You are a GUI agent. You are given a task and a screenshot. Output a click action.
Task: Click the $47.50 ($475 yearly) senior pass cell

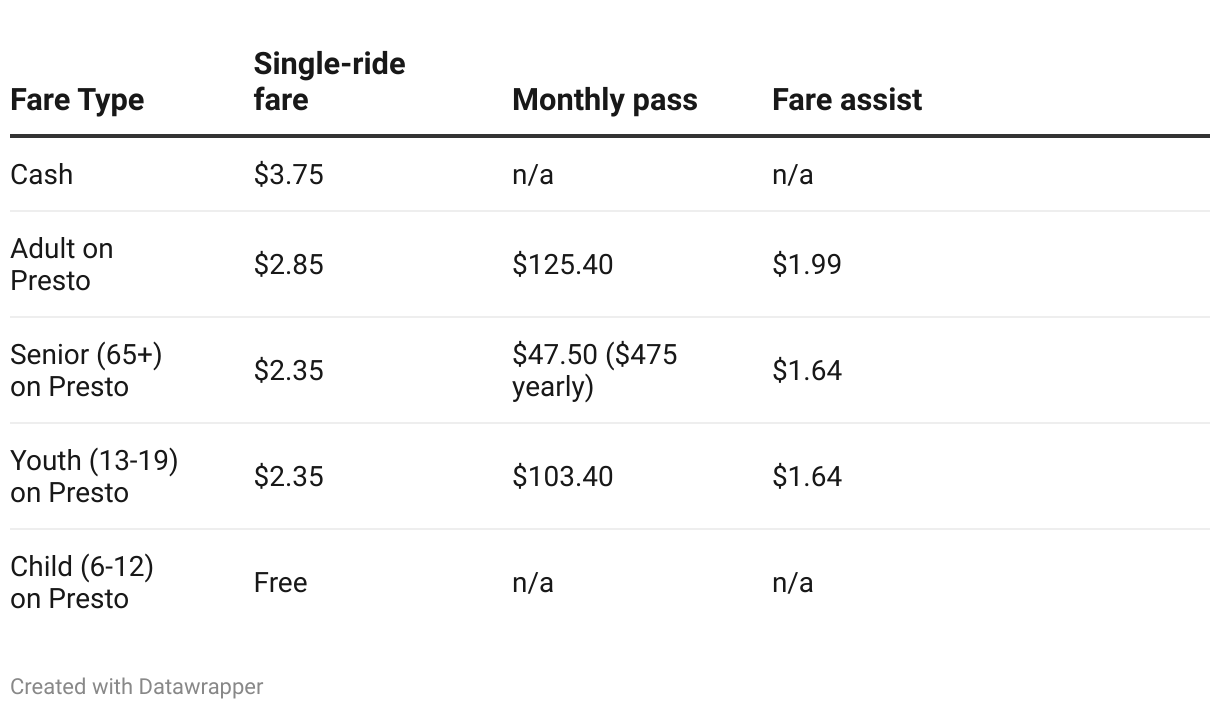594,371
